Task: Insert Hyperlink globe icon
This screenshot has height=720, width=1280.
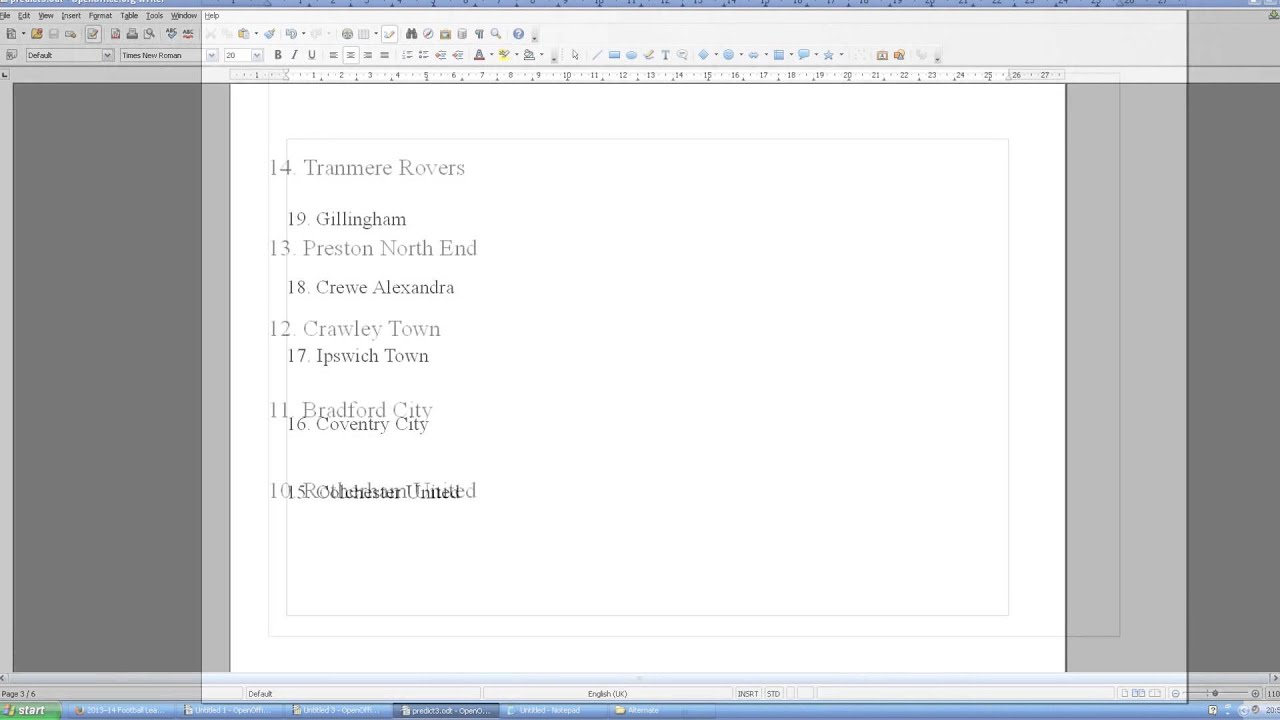Action: click(x=347, y=34)
